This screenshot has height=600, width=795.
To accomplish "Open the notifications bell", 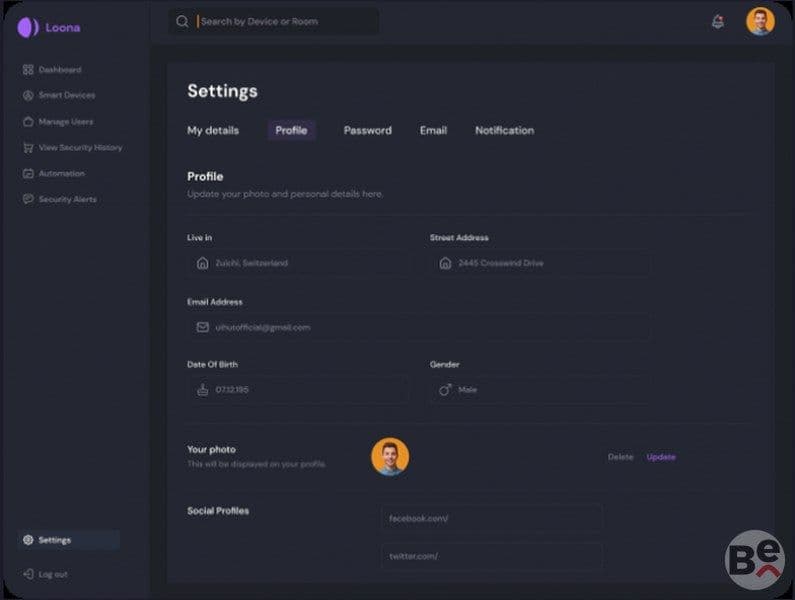I will point(718,21).
